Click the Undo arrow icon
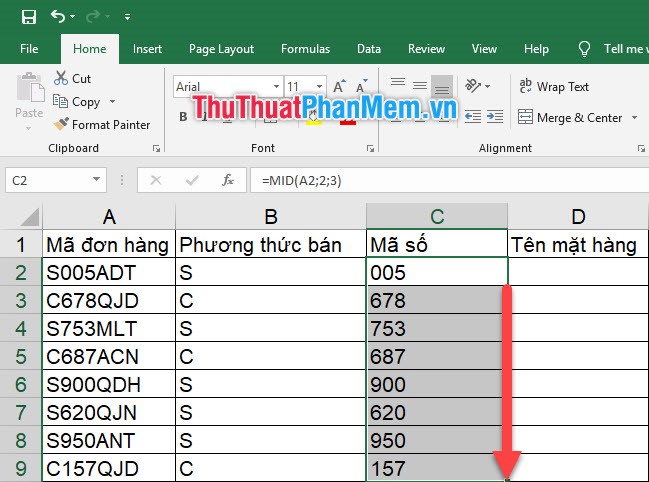This screenshot has height=482, width=649. pos(58,17)
